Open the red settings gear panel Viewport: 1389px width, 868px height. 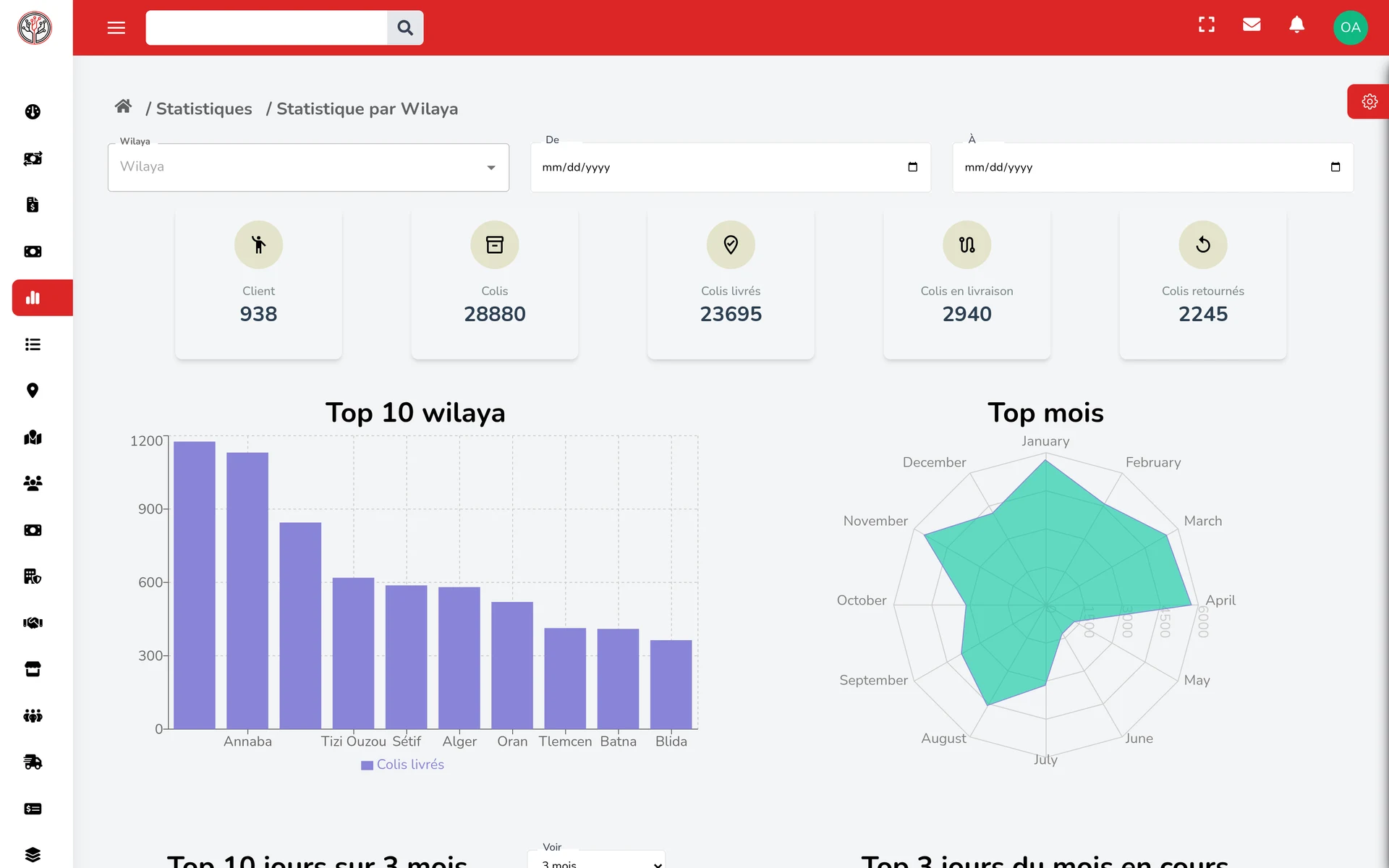pos(1369,102)
